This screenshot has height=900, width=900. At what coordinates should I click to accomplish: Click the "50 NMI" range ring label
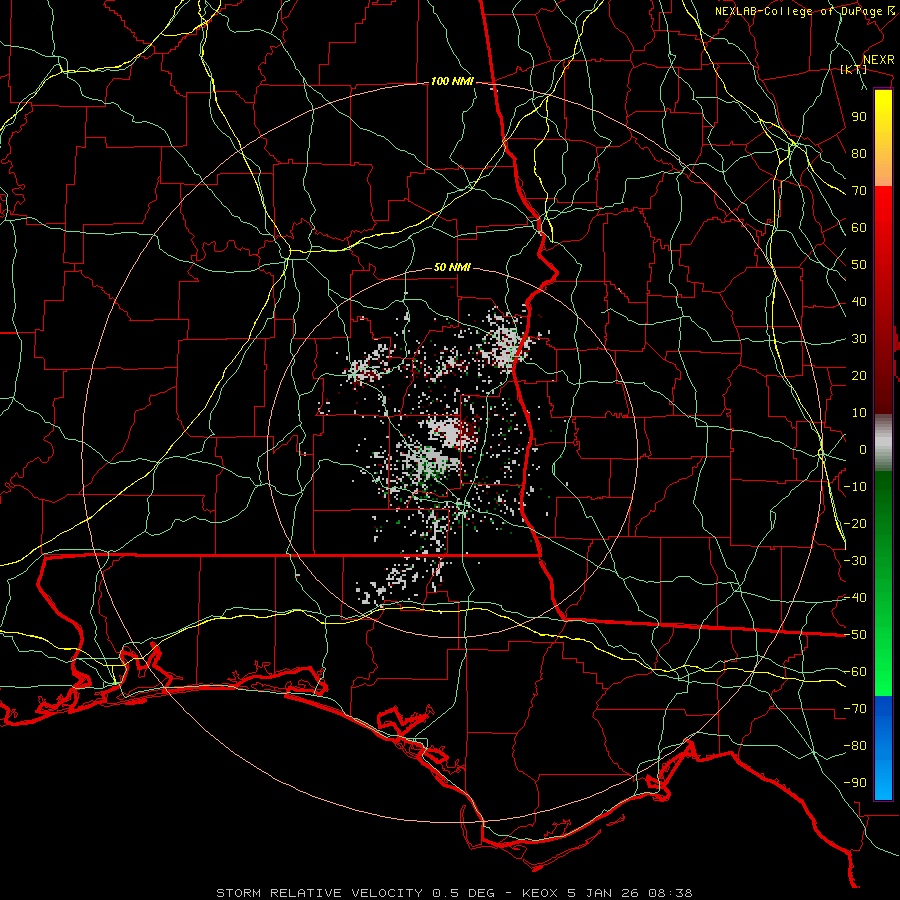(x=452, y=267)
